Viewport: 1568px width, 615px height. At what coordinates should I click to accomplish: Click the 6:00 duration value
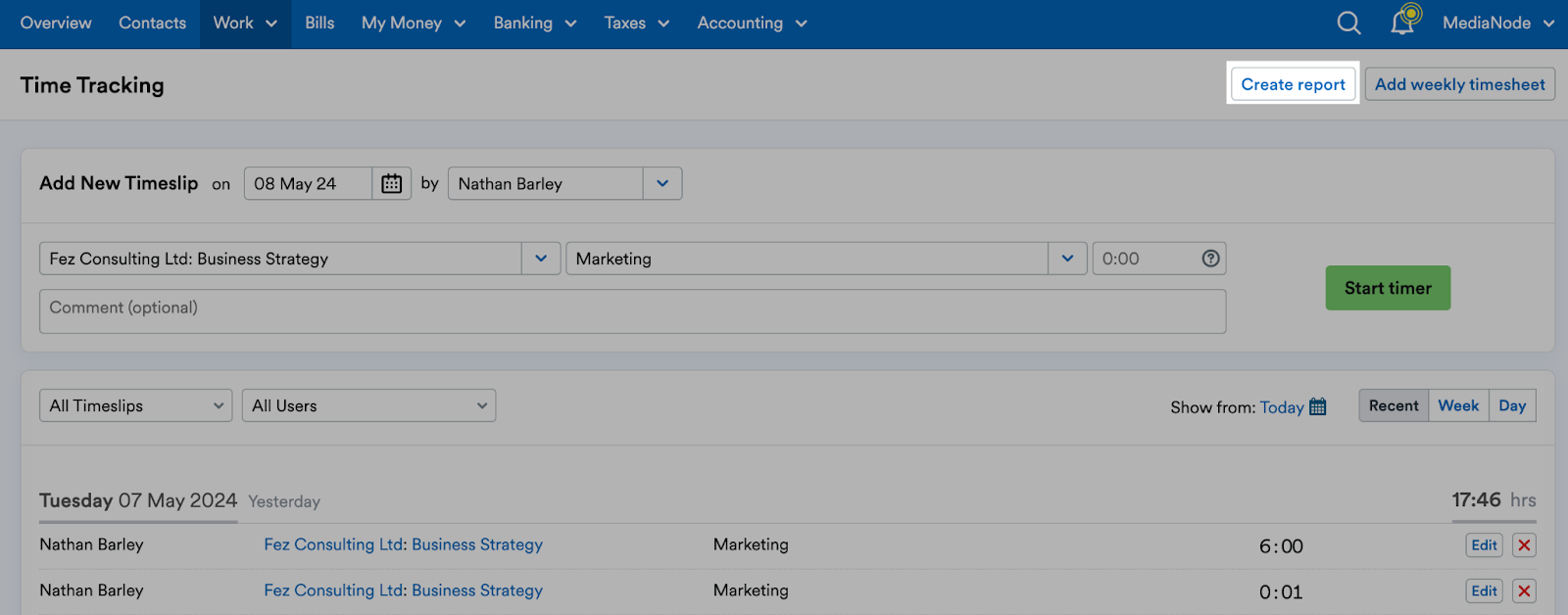pos(1281,546)
